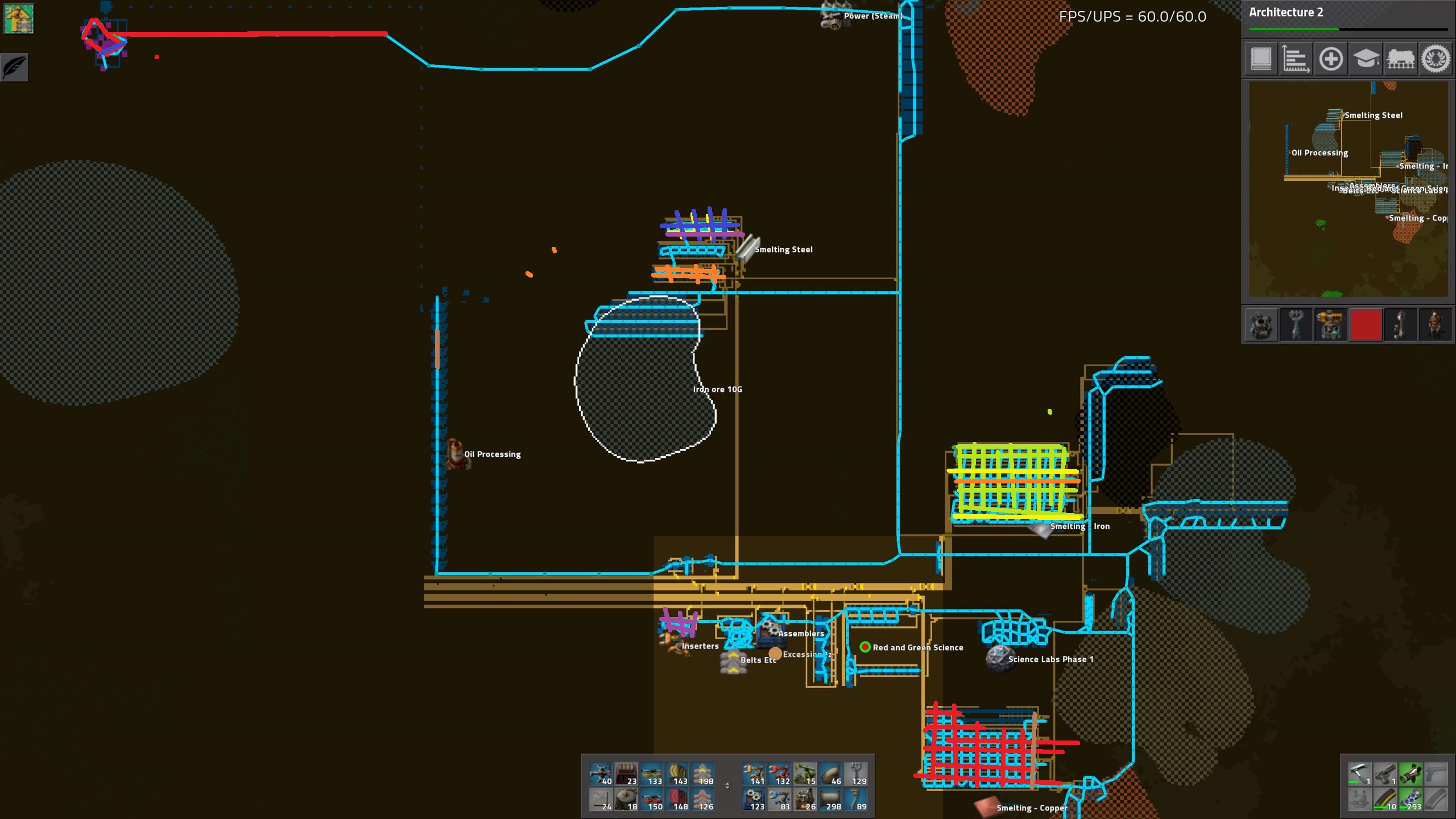This screenshot has height=819, width=1456.
Task: Select green pumpjack slot showing 15
Action: click(805, 775)
